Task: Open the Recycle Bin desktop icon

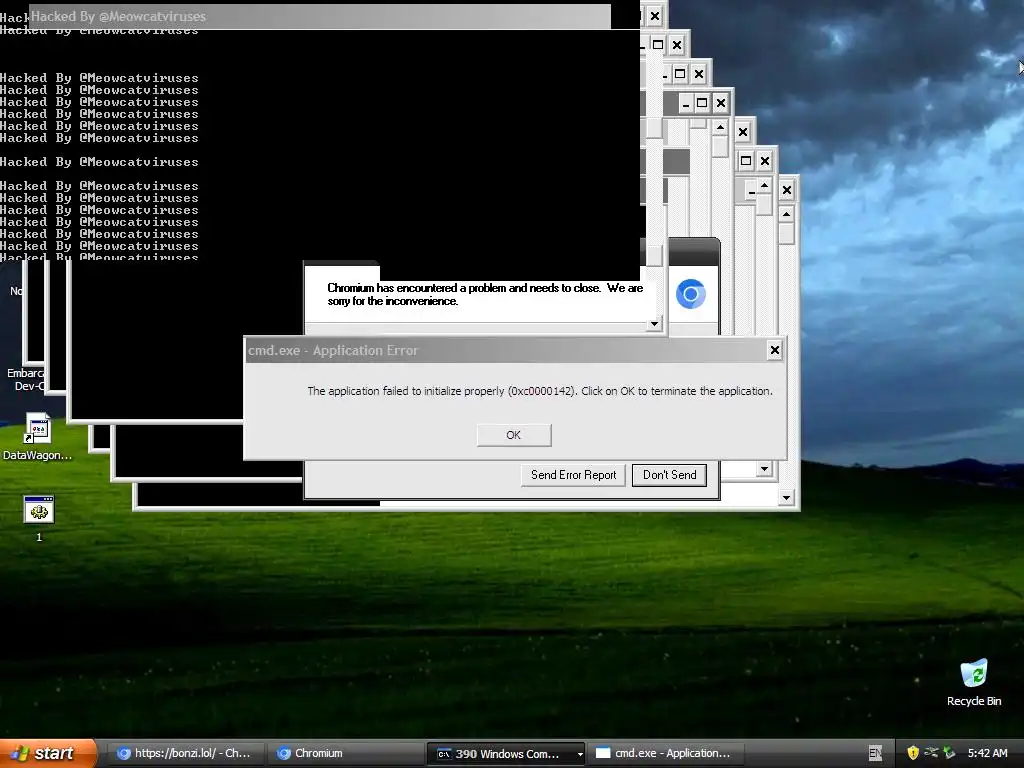Action: coord(974,682)
